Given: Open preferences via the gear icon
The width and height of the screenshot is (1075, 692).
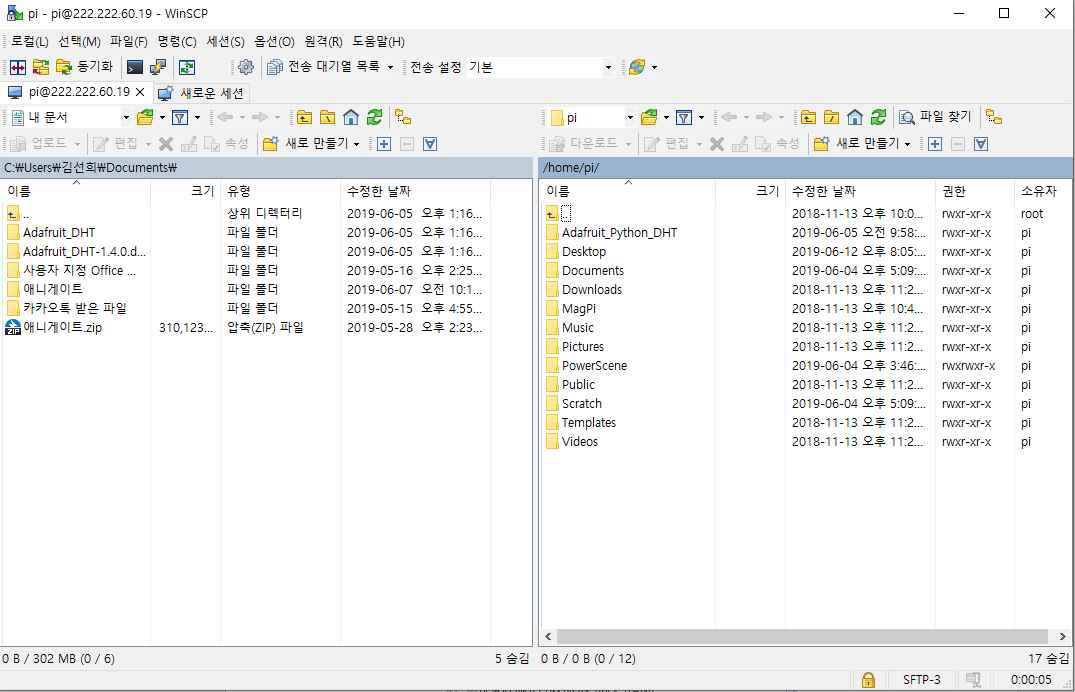Looking at the screenshot, I should [245, 67].
